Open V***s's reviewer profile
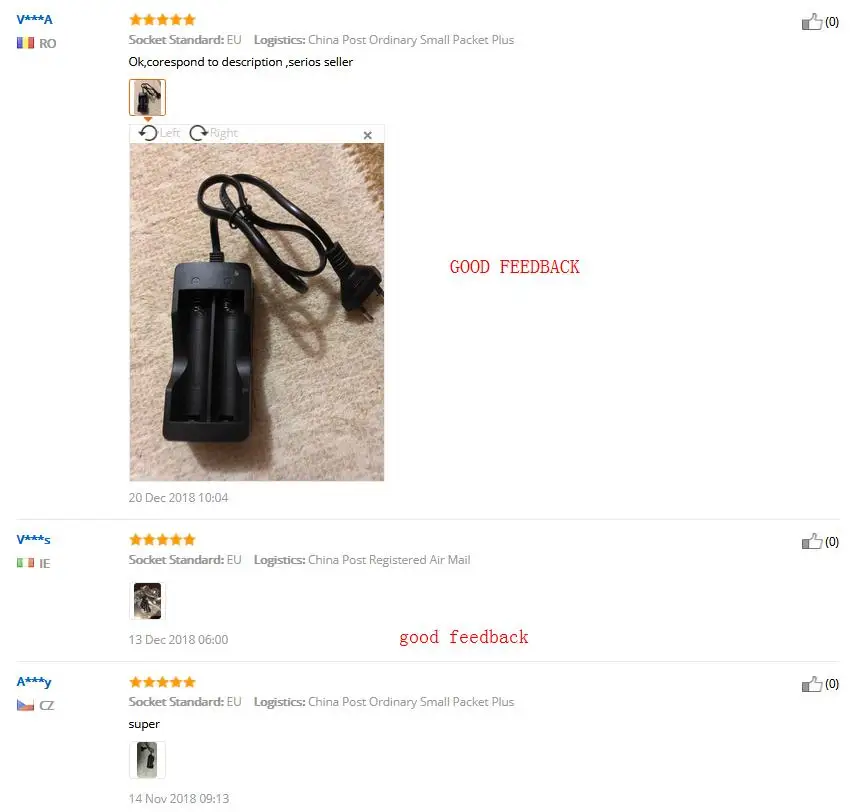868x812 pixels. pos(33,539)
